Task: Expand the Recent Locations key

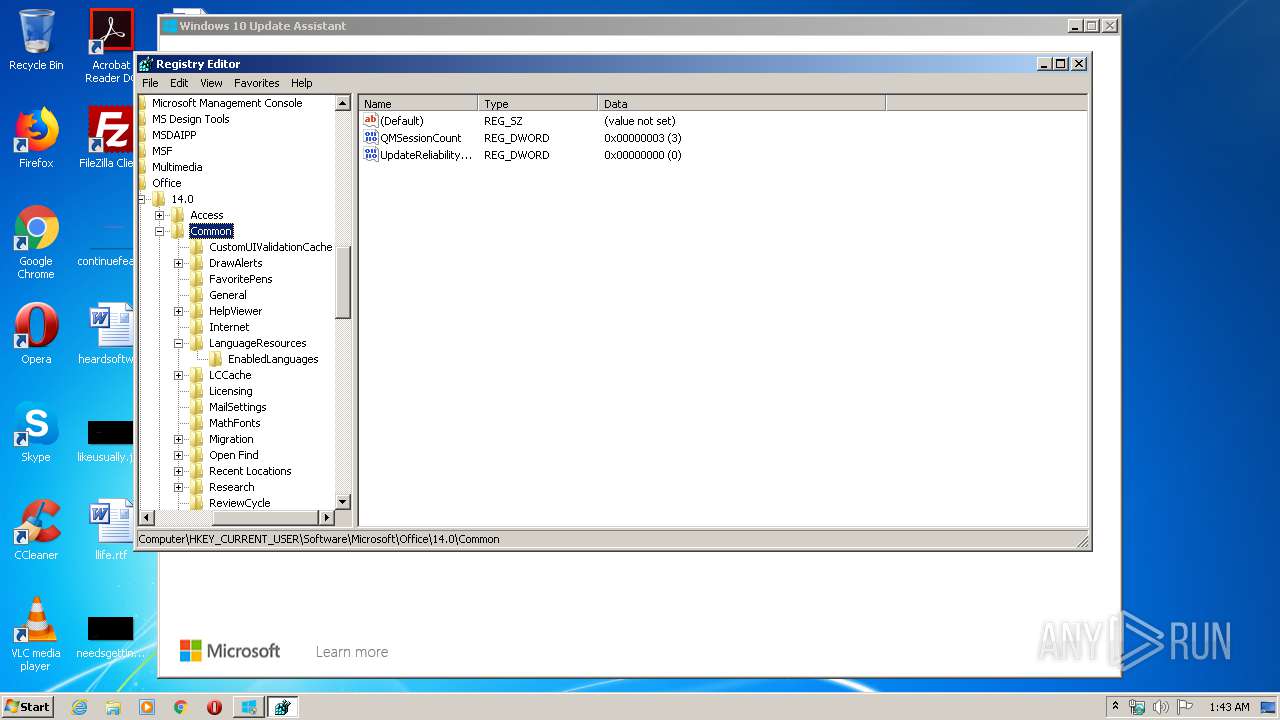Action: pyautogui.click(x=179, y=471)
